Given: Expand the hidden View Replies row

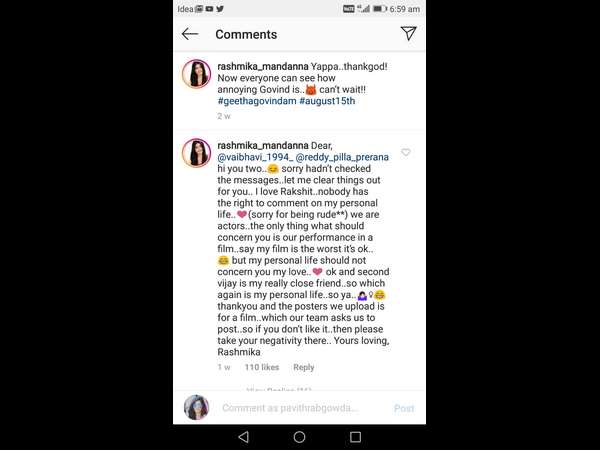Looking at the screenshot, I should click(x=279, y=390).
